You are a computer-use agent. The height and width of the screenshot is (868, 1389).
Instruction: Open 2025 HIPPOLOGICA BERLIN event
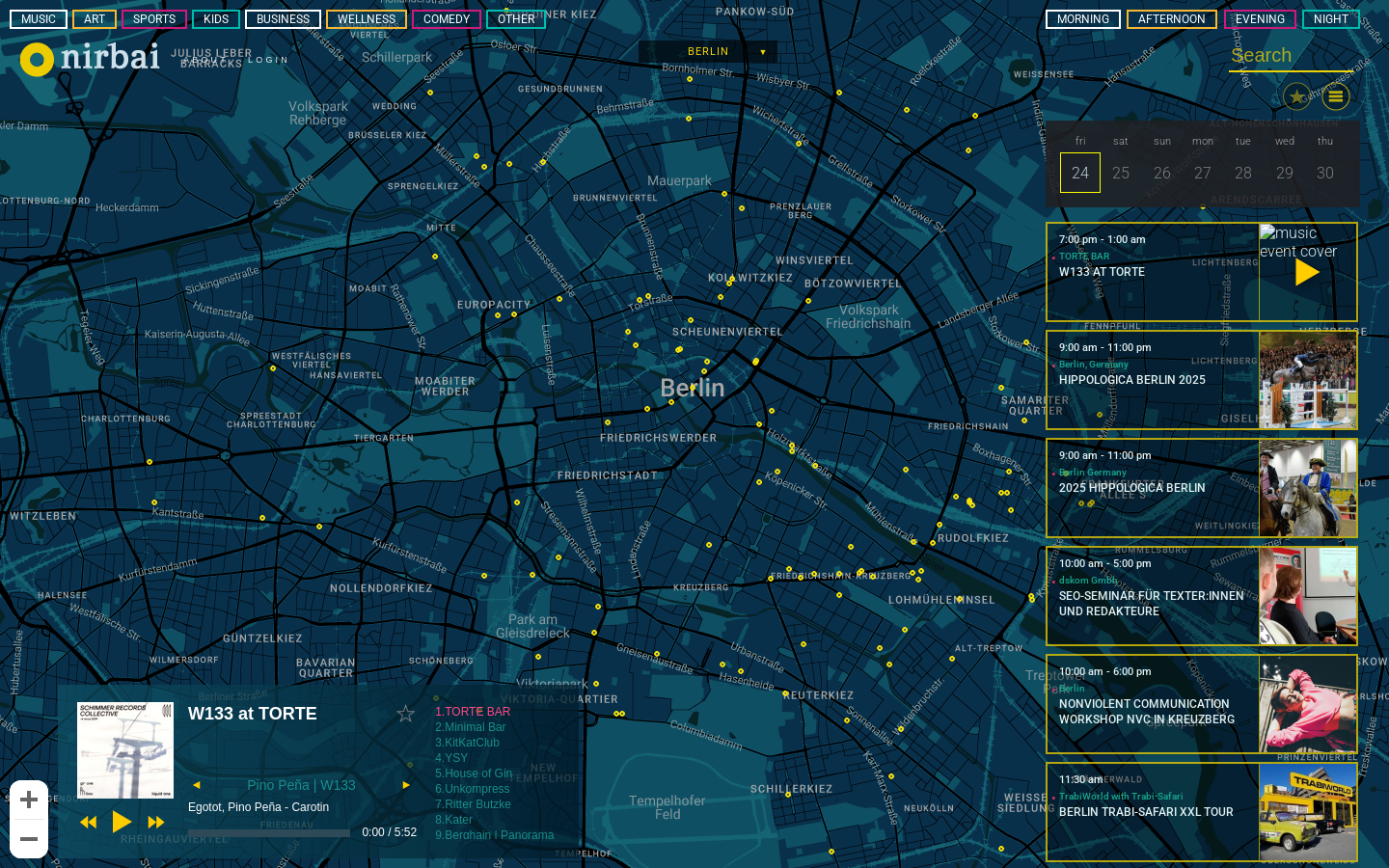pos(1202,488)
